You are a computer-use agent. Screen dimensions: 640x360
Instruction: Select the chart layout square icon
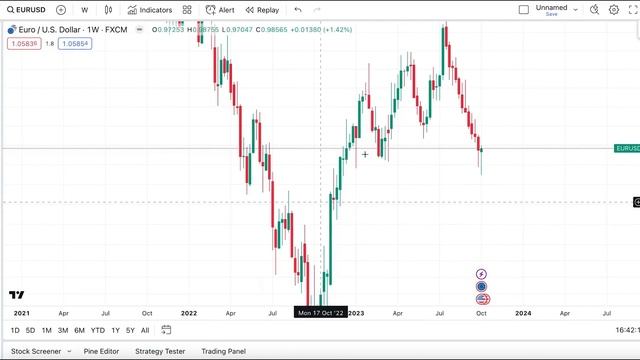(524, 10)
